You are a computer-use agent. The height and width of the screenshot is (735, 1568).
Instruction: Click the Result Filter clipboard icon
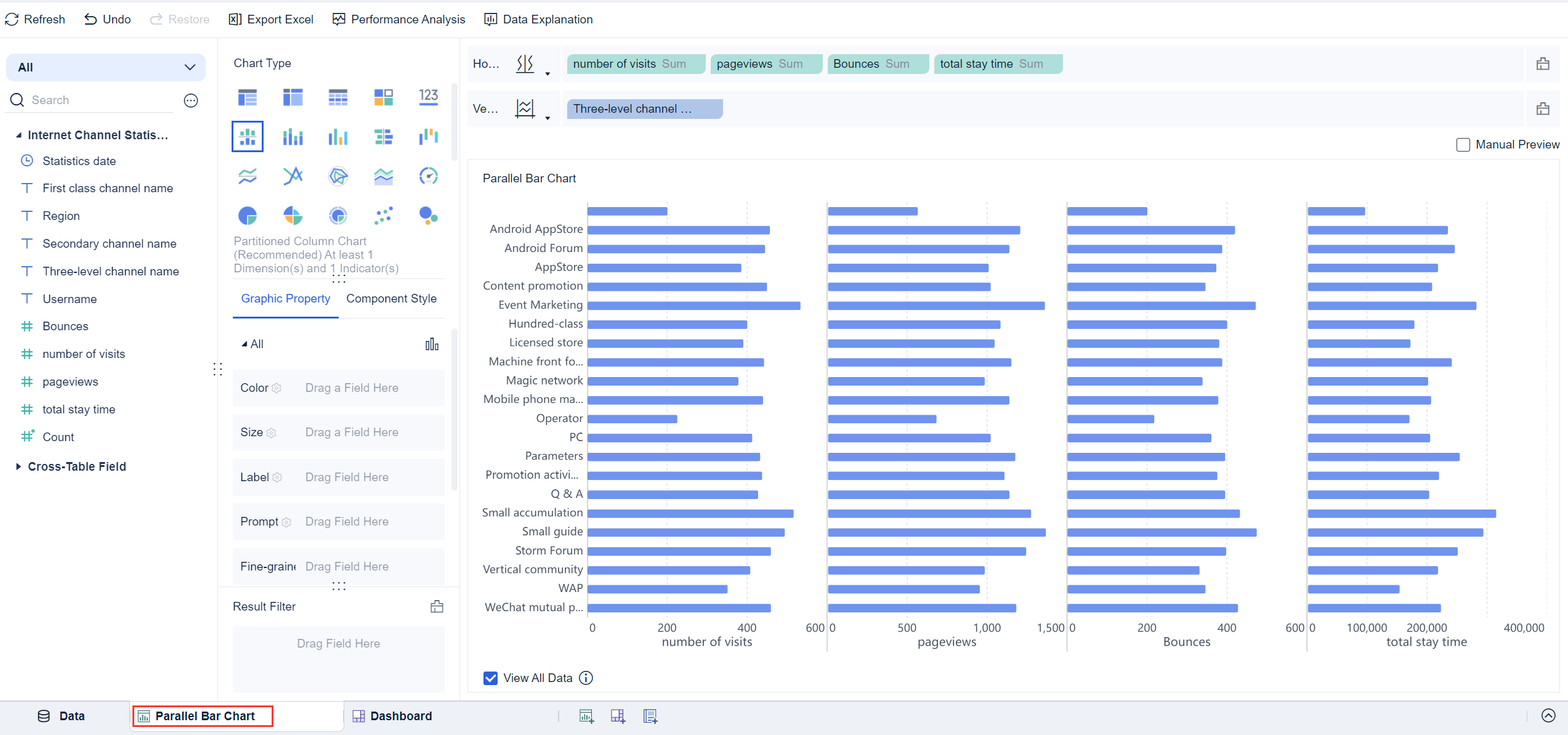pyautogui.click(x=437, y=606)
